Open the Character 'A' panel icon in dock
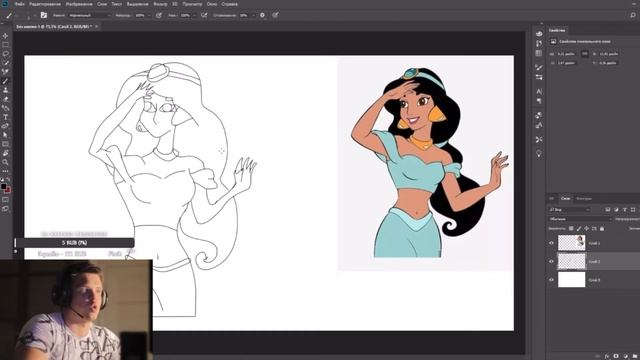Screen dimensions: 640x360 [539, 91]
